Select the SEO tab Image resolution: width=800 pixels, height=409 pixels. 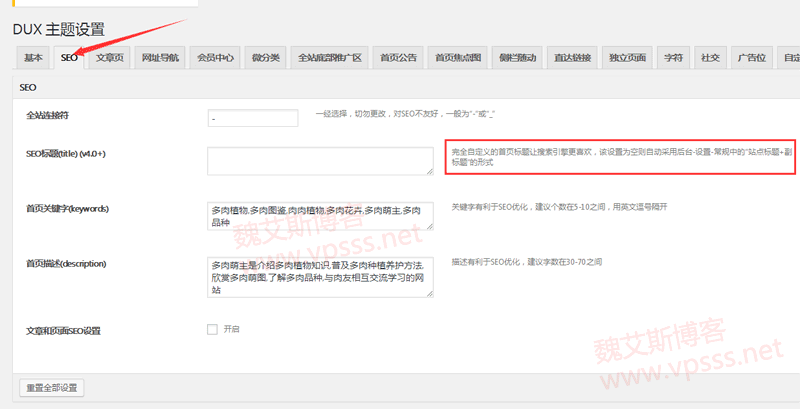(69, 58)
